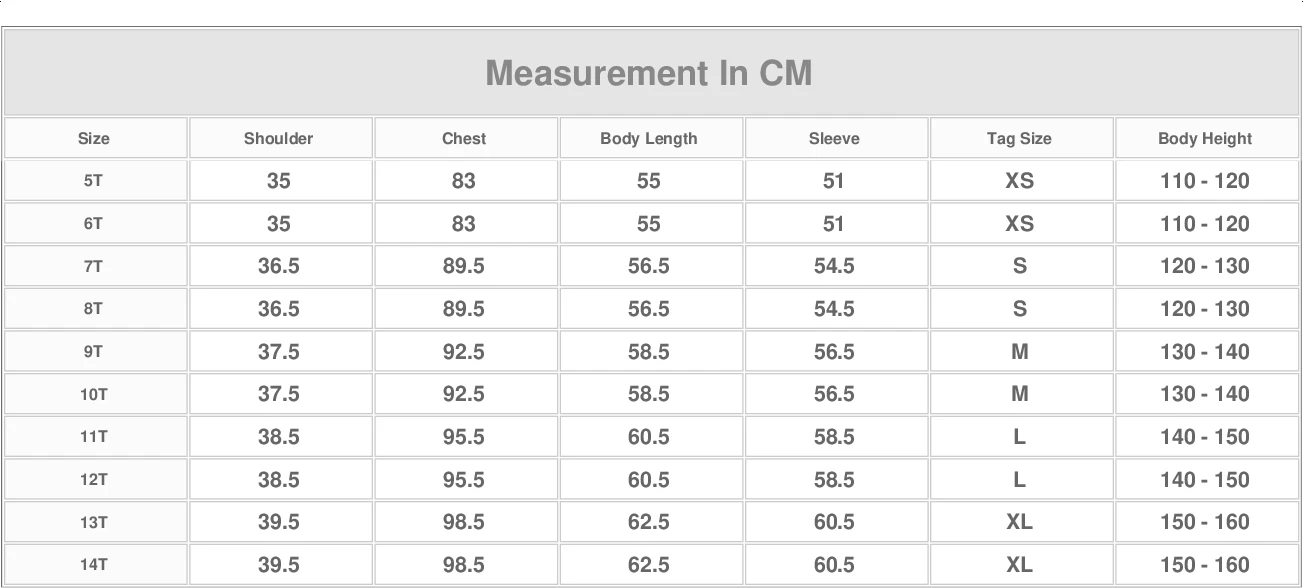The width and height of the screenshot is (1303, 588).
Task: Click the 14T size row label
Action: (x=94, y=565)
